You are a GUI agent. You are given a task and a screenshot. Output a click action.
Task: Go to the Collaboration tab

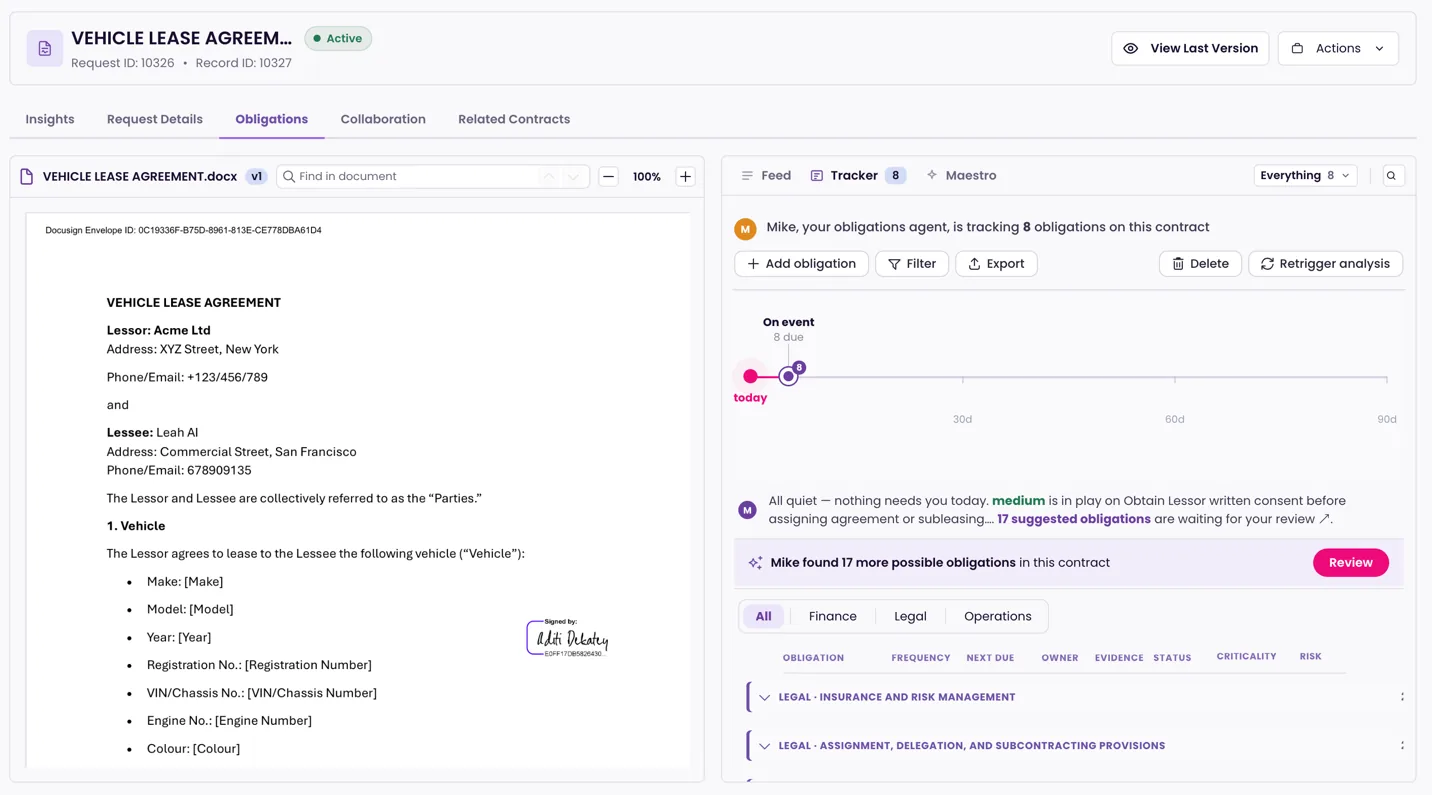[x=383, y=119]
